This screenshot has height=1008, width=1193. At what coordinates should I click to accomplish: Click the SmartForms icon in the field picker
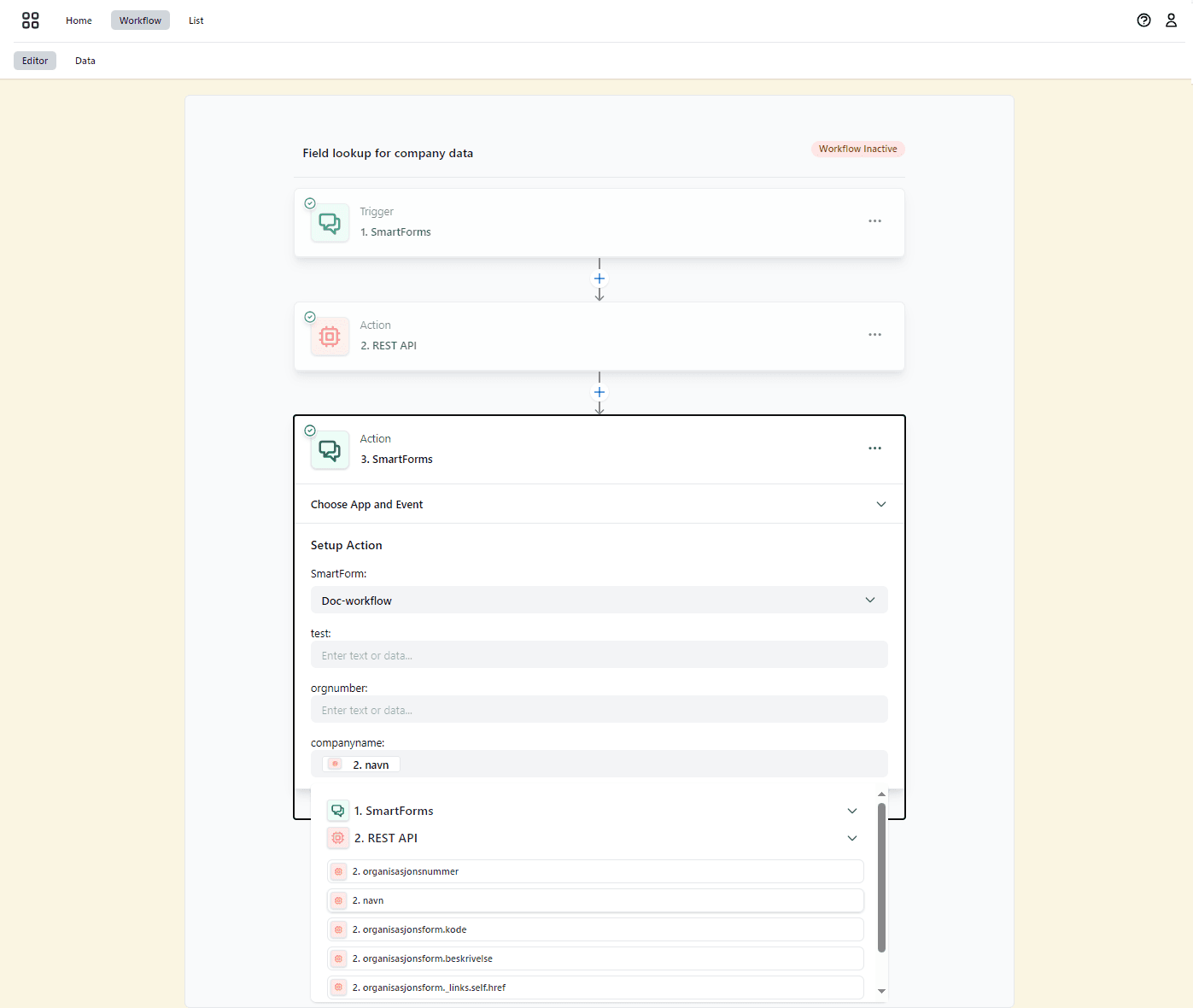(338, 811)
